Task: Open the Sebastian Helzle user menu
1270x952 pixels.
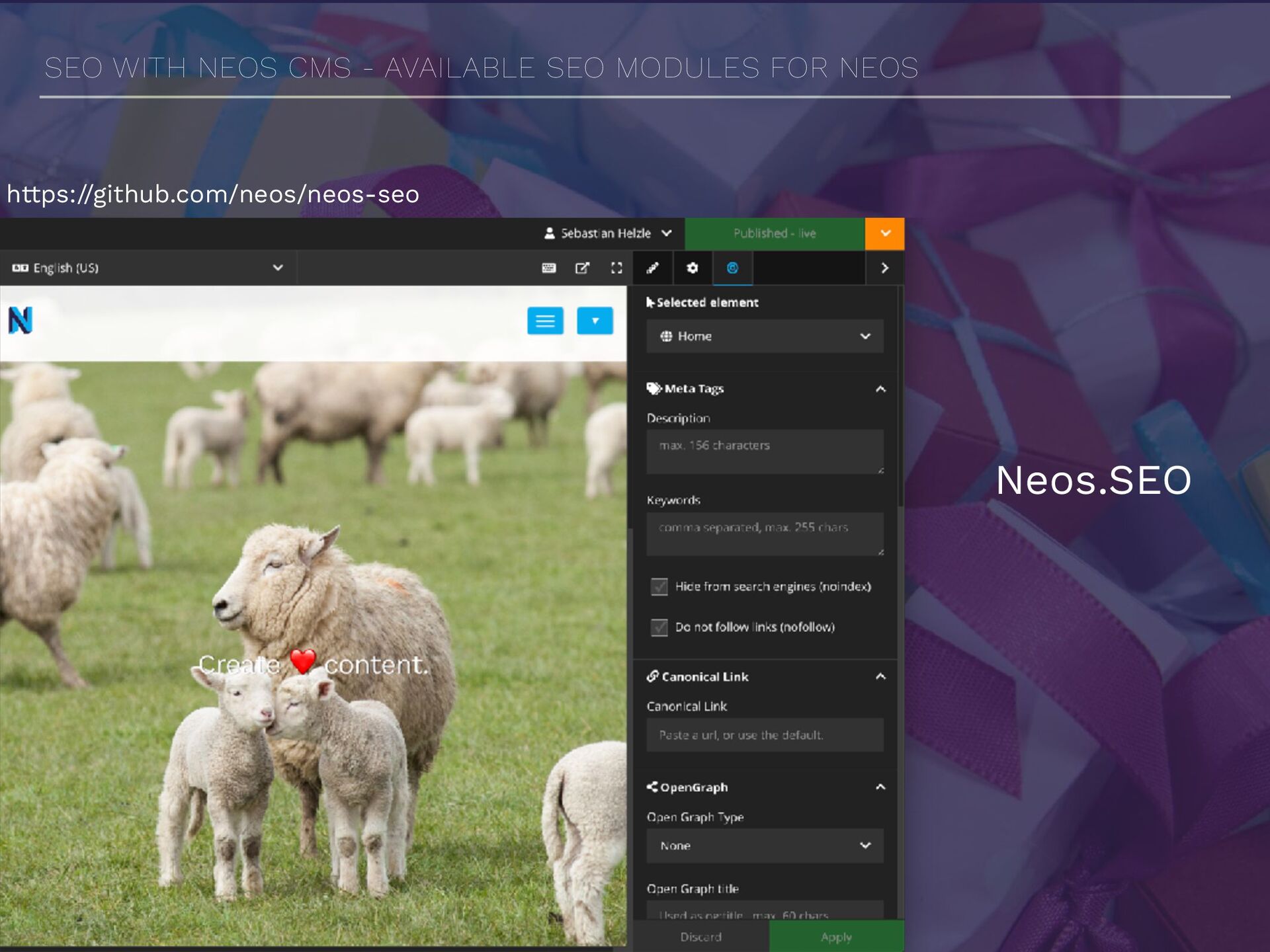Action: pyautogui.click(x=607, y=233)
